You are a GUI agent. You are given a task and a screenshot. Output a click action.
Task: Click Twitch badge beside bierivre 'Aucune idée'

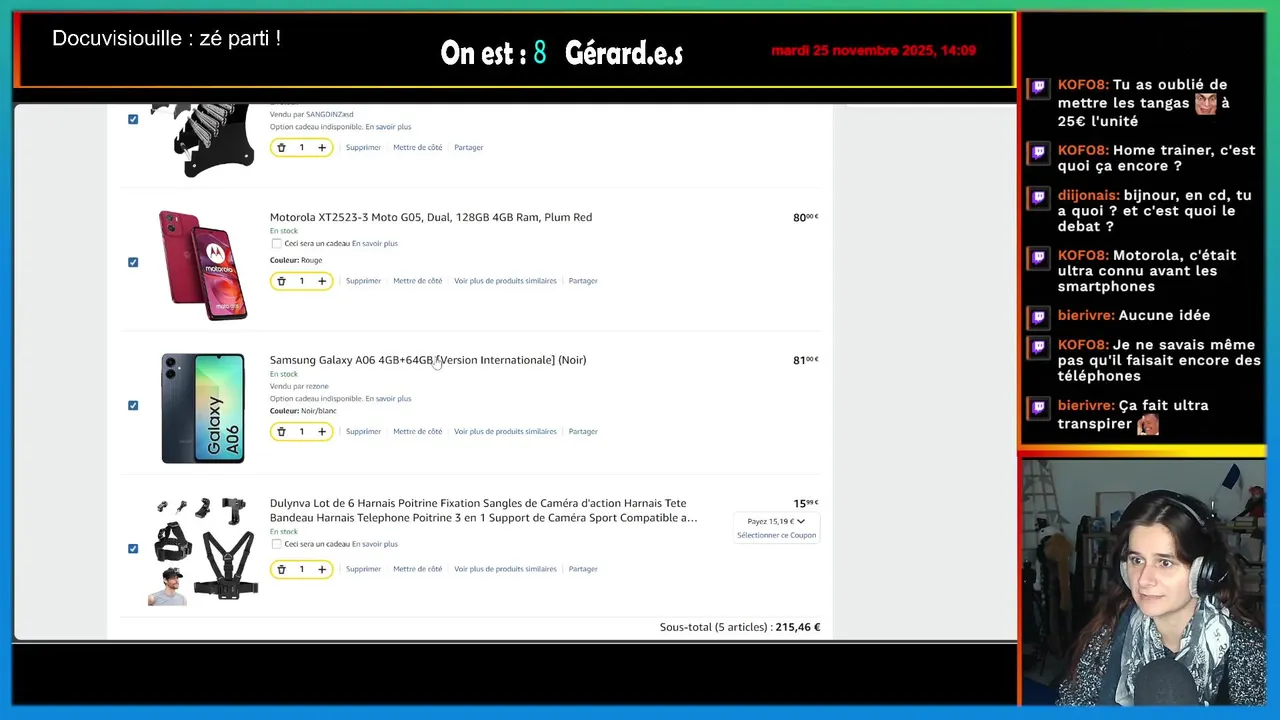coord(1039,317)
